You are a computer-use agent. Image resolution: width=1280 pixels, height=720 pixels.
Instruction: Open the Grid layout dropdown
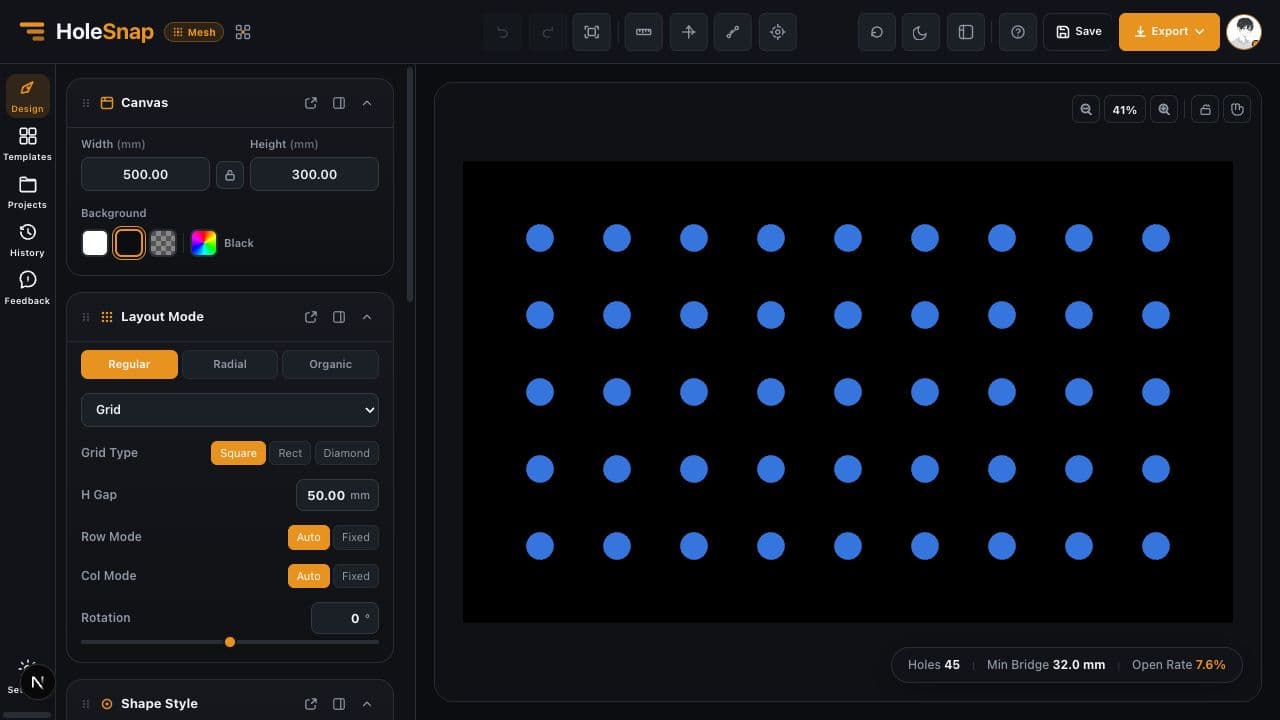point(230,410)
